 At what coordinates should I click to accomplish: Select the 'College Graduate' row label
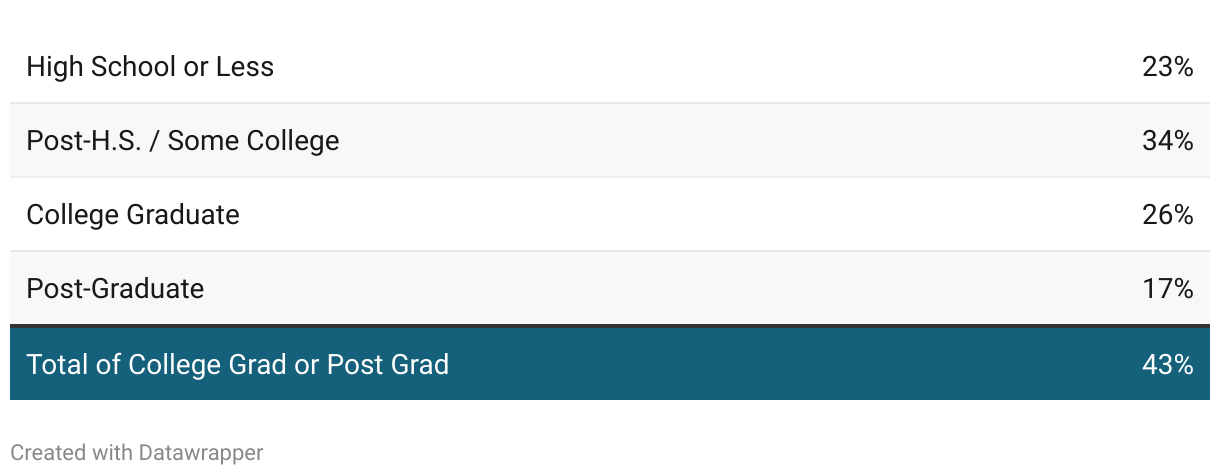point(133,215)
